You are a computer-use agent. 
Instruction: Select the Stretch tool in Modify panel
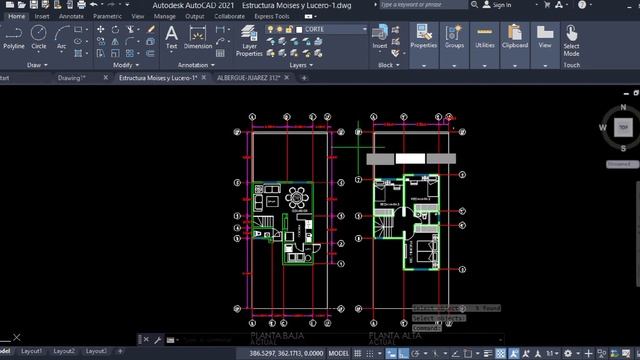100,53
